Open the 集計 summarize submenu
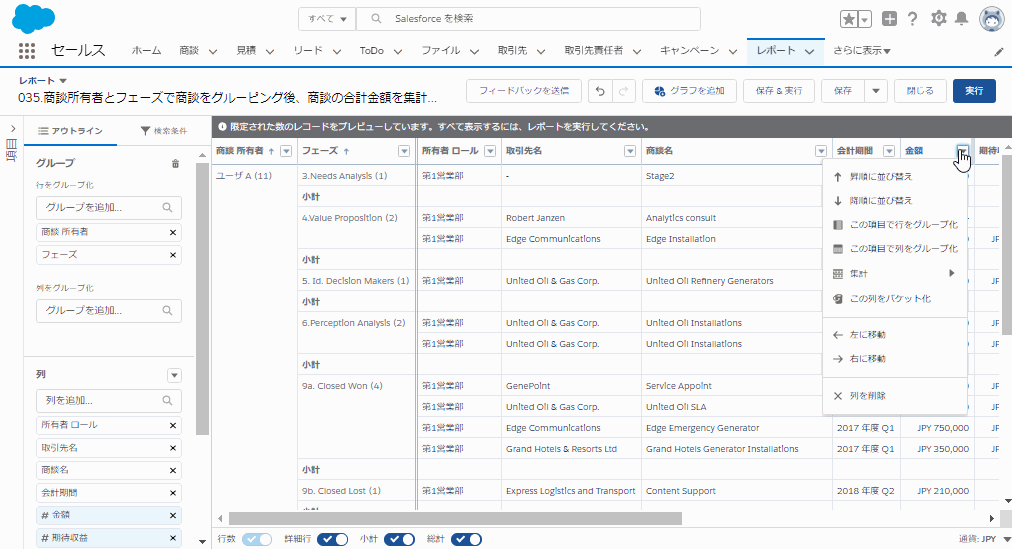Image resolution: width=1012 pixels, height=549 pixels. click(895, 274)
